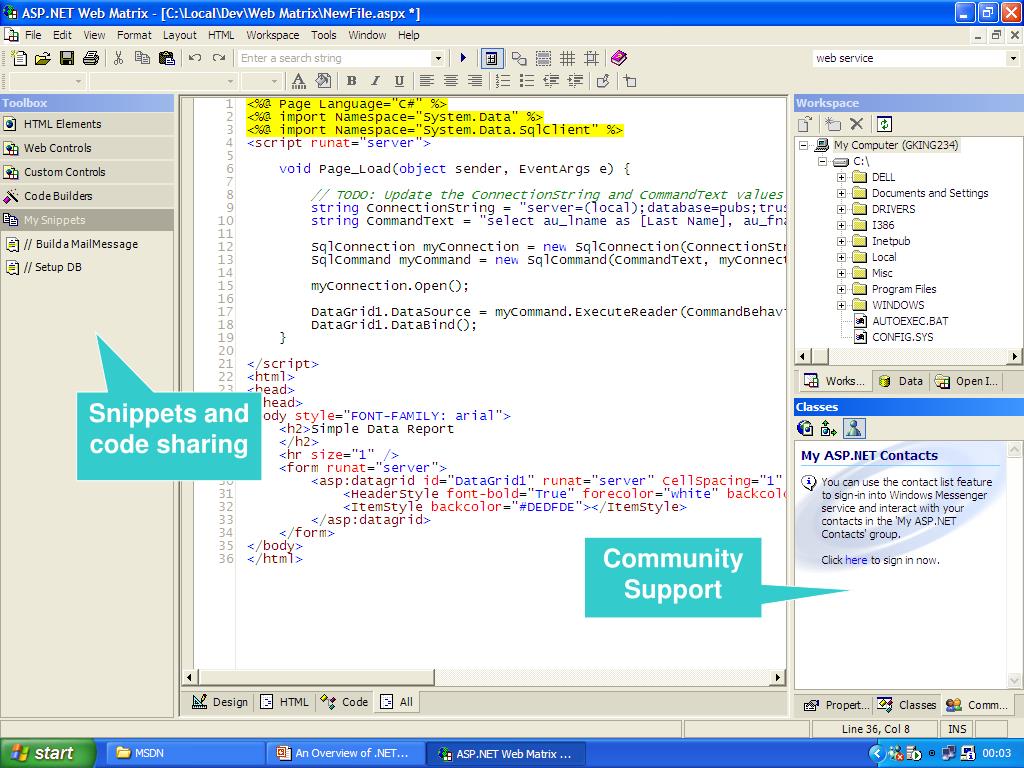Click the 'here' sign-in link
The image size is (1024, 768).
click(x=856, y=560)
